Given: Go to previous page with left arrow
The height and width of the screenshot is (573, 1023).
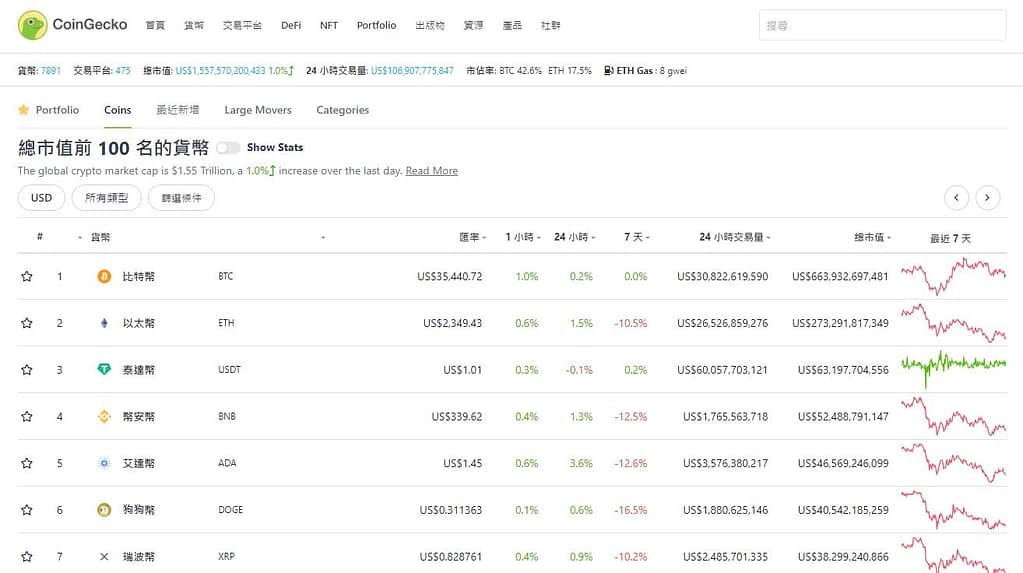Looking at the screenshot, I should tap(956, 198).
